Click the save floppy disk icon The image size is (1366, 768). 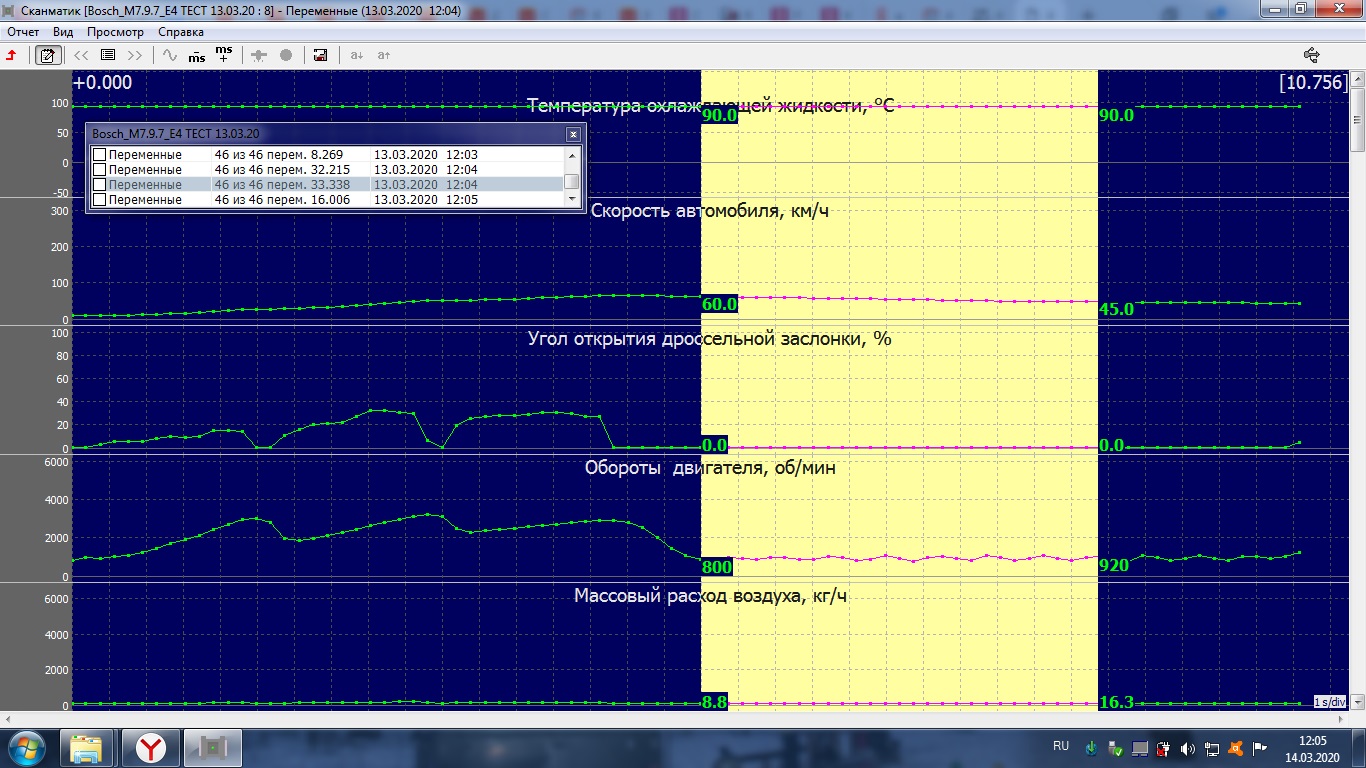[x=321, y=55]
